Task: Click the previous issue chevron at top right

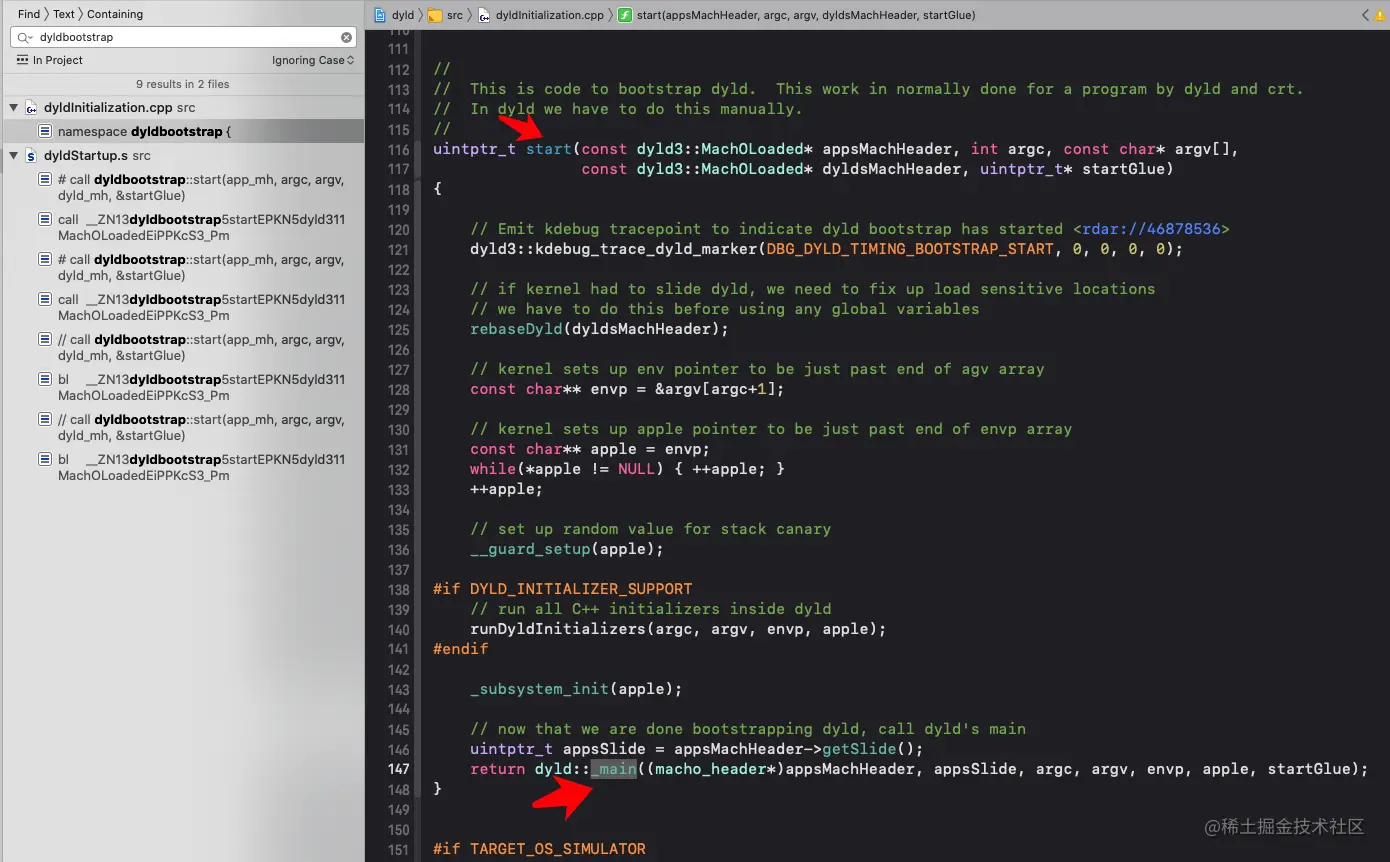Action: (x=1366, y=15)
